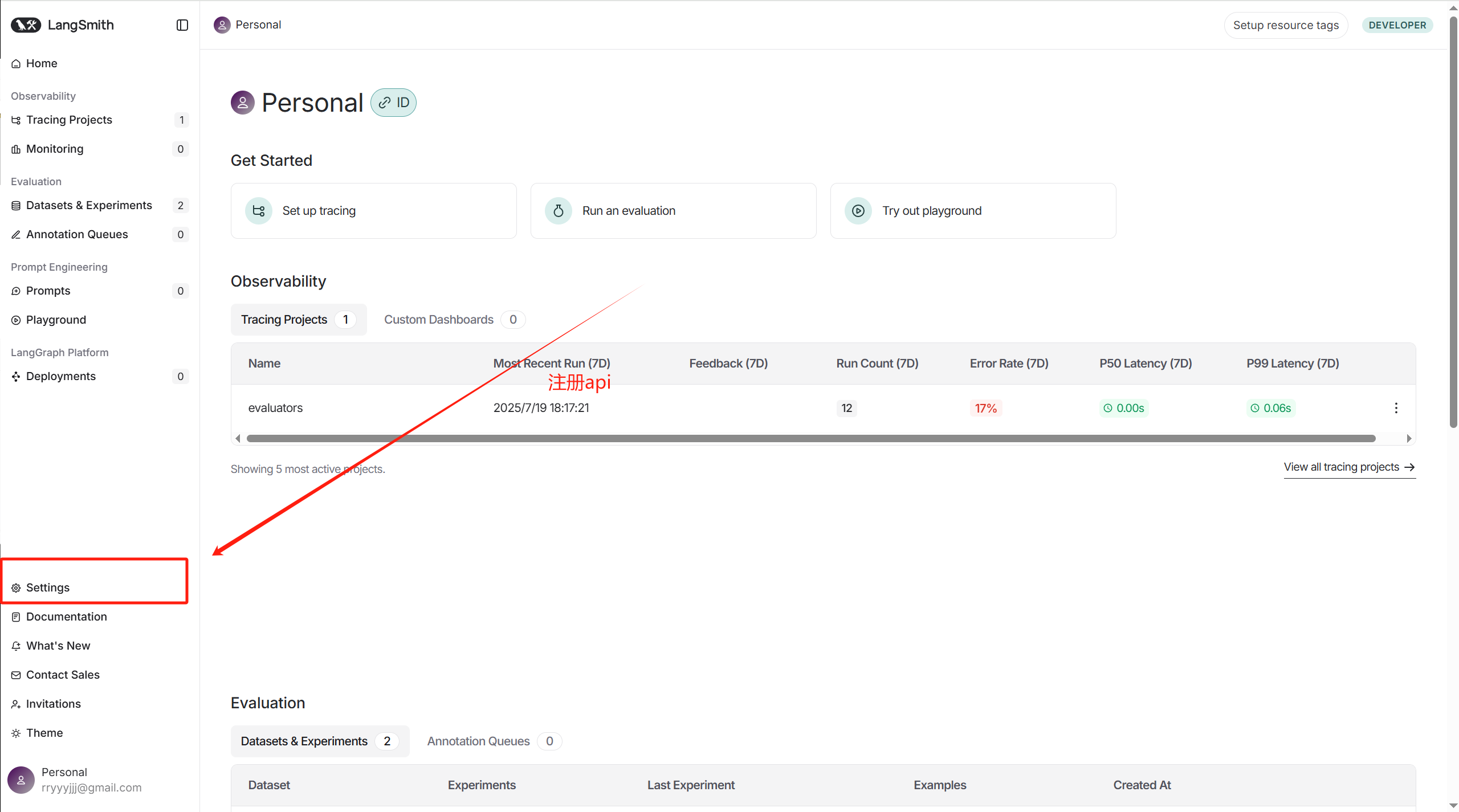Screen dimensions: 1459x812
Task: Click the page vertical scrollbar
Action: pyautogui.click(x=1453, y=222)
